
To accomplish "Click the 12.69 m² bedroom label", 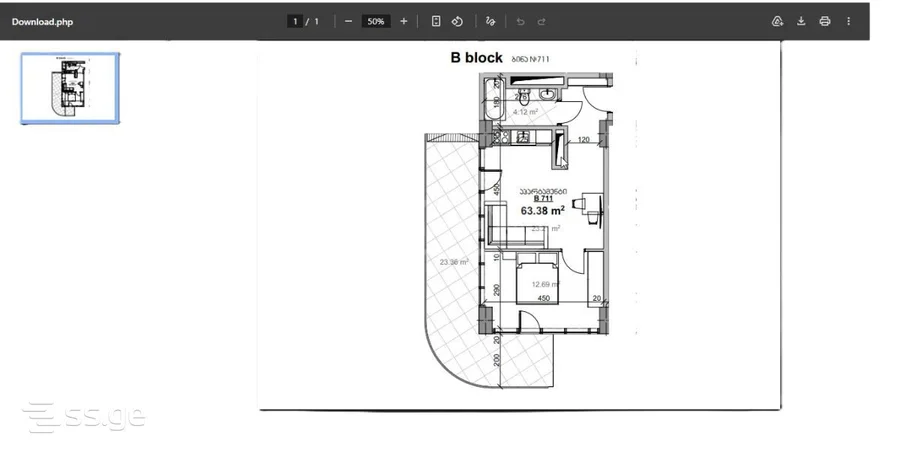I will [545, 284].
